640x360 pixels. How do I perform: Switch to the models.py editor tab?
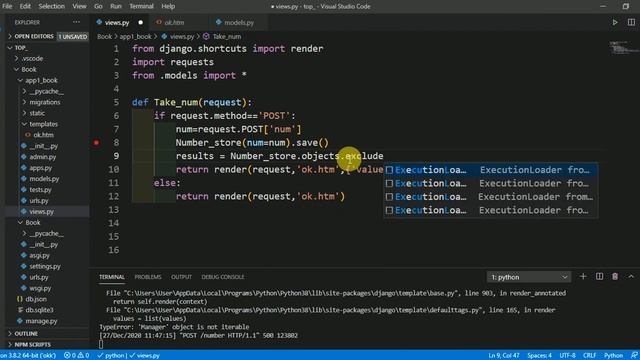point(239,22)
